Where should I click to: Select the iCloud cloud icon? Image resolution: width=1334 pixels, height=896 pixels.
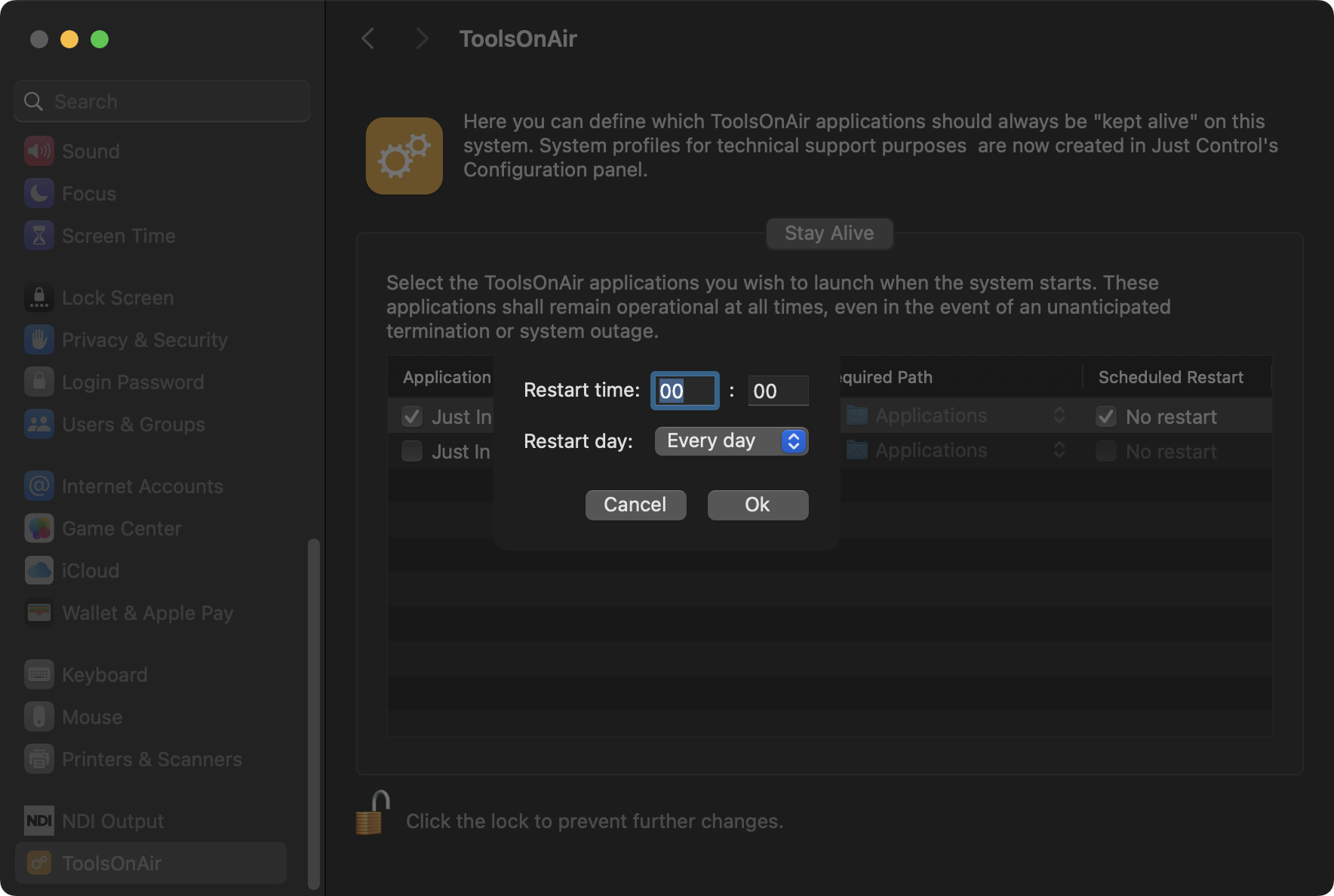point(39,570)
